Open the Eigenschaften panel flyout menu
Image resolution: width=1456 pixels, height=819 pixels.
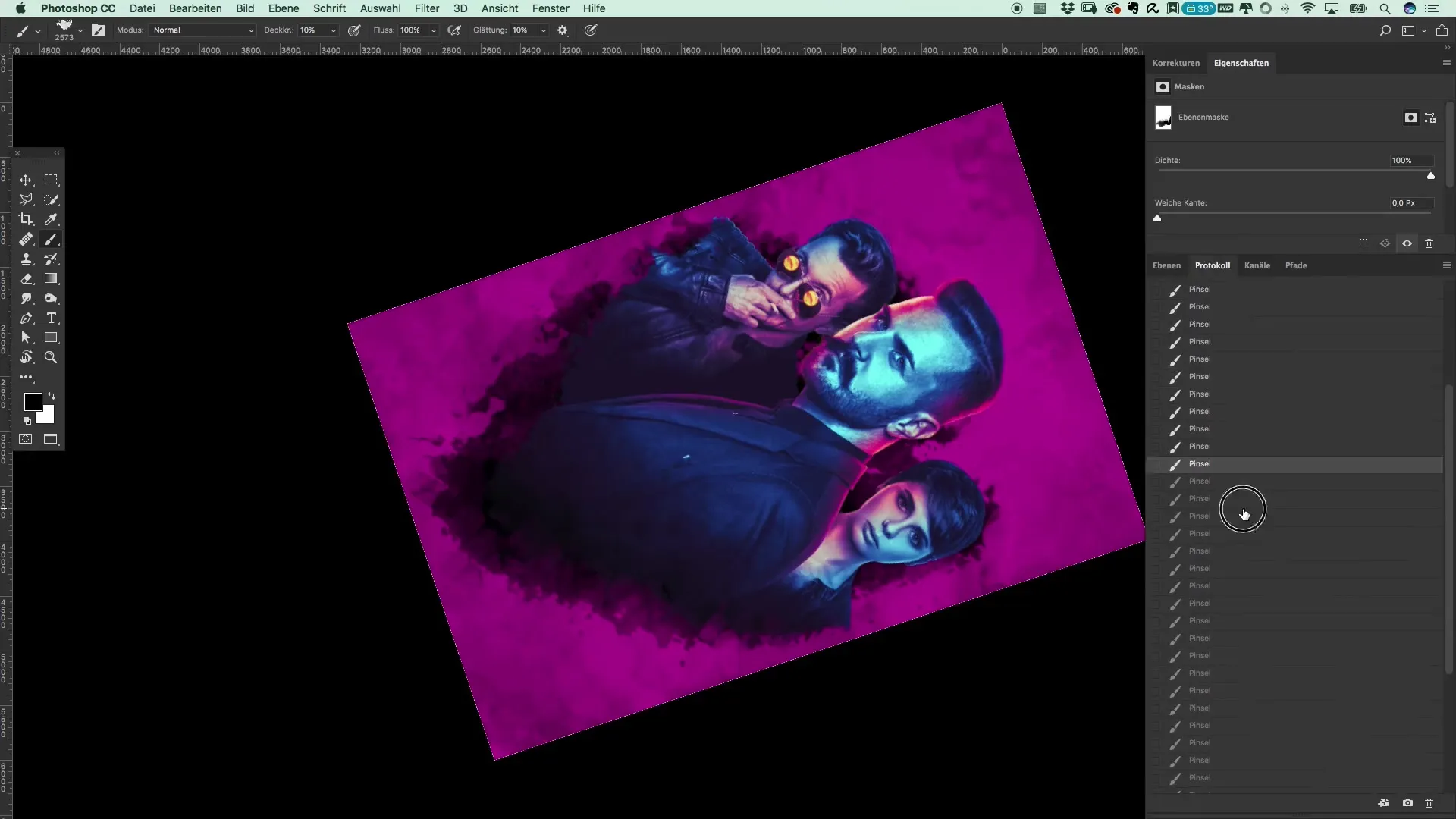click(x=1446, y=63)
